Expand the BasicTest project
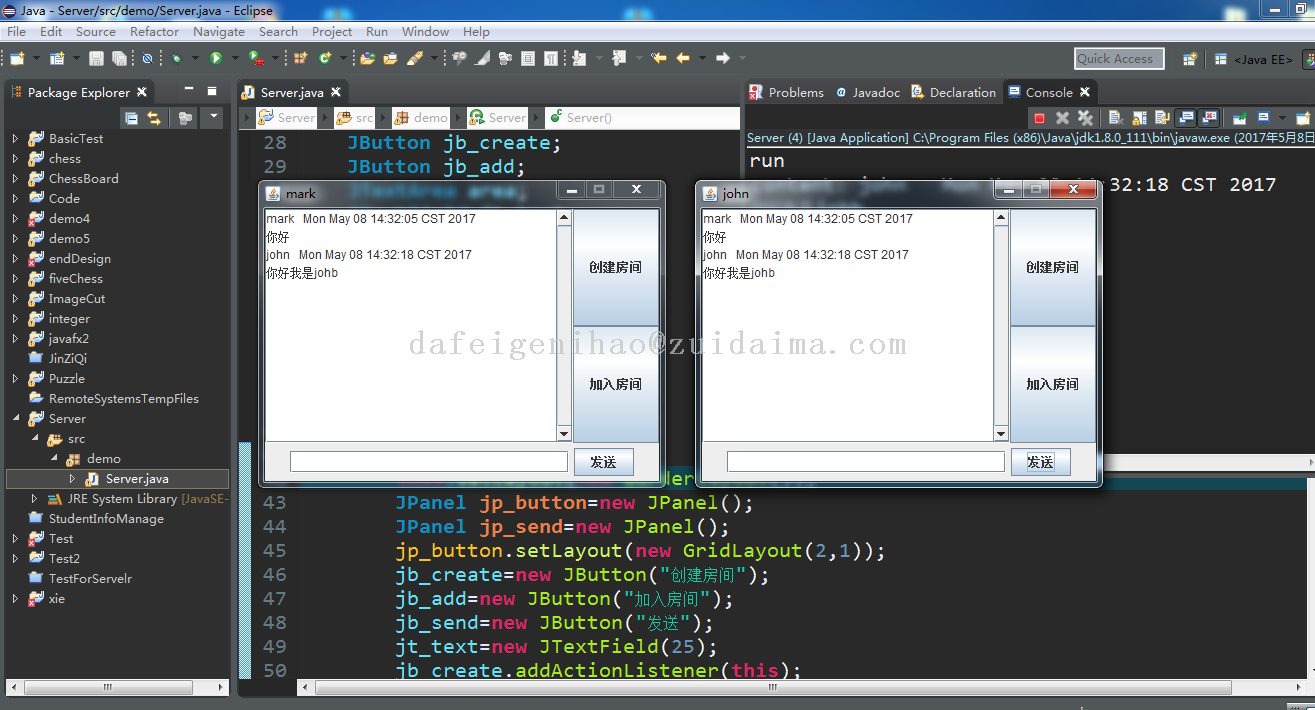Viewport: 1315px width, 710px height. [15, 138]
